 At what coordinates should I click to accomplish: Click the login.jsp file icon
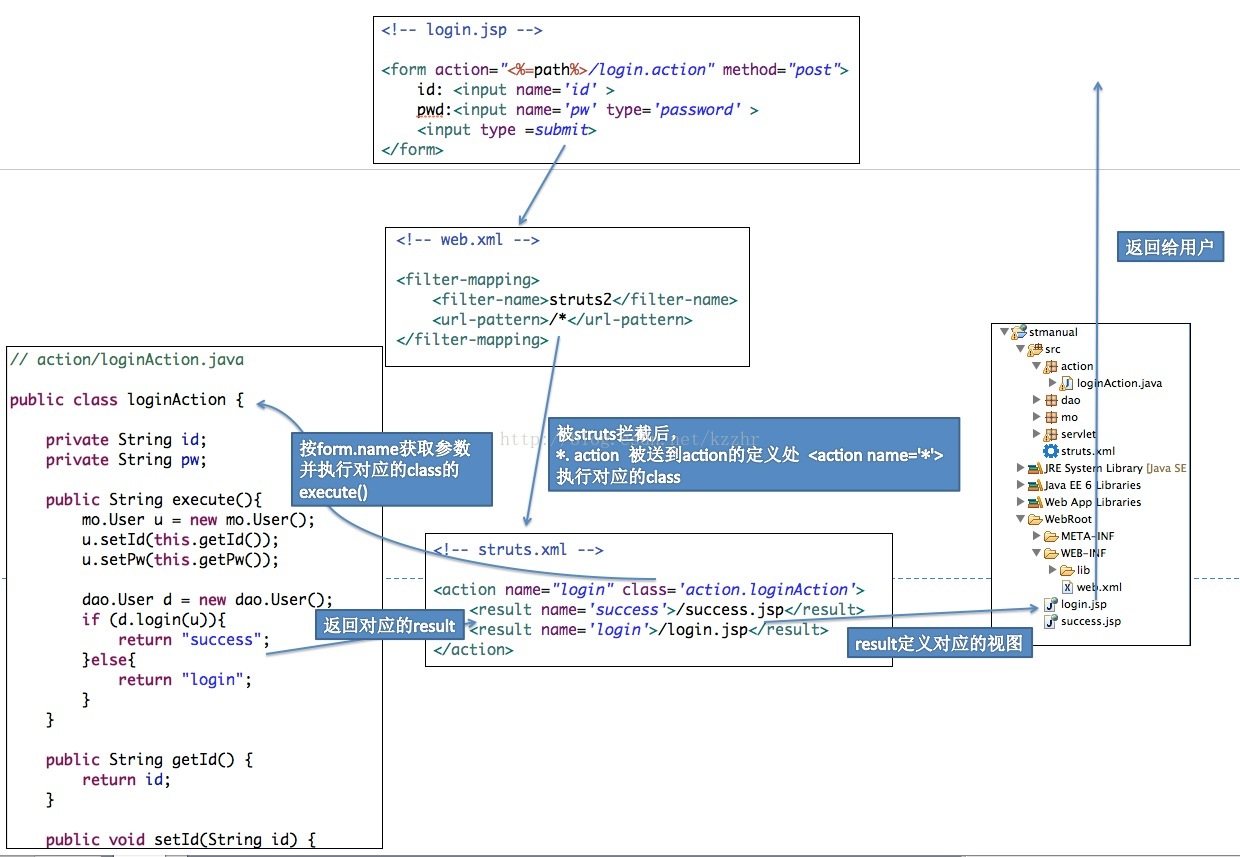[x=1051, y=604]
